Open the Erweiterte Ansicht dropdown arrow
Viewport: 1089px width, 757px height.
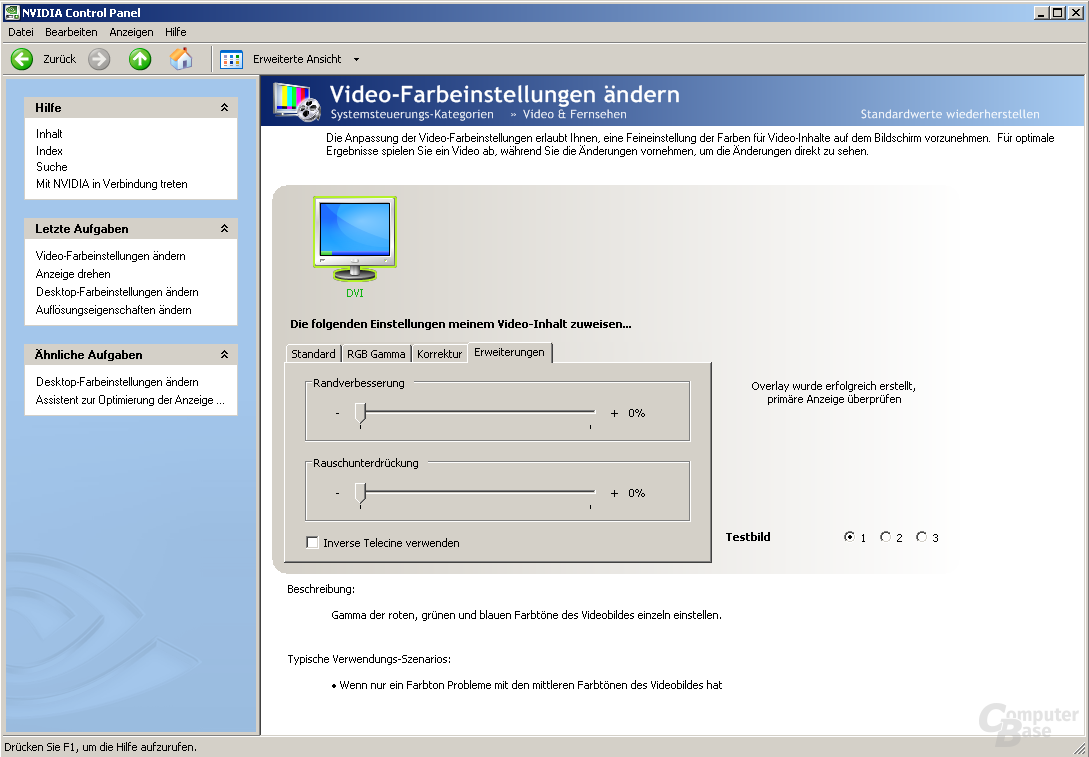[356, 60]
